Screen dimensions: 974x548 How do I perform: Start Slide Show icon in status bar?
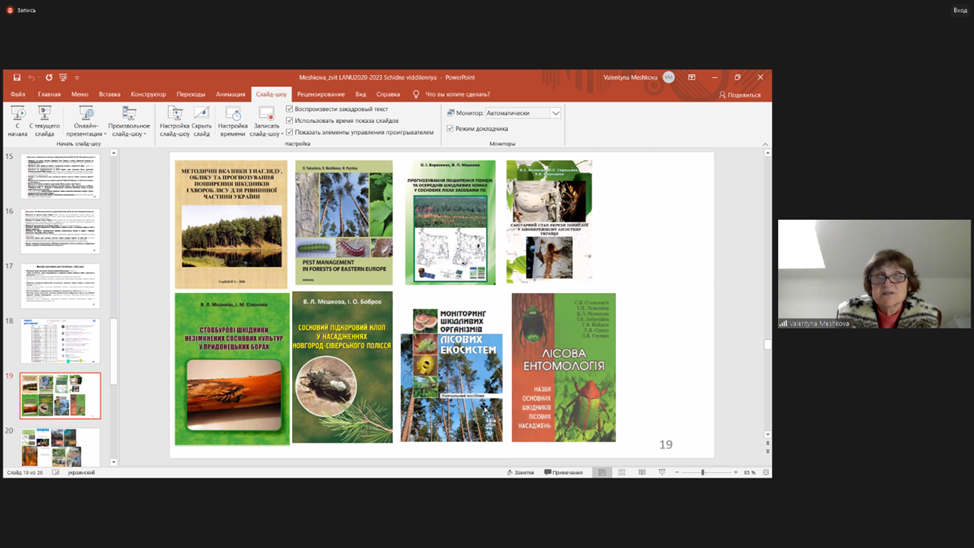pos(662,473)
